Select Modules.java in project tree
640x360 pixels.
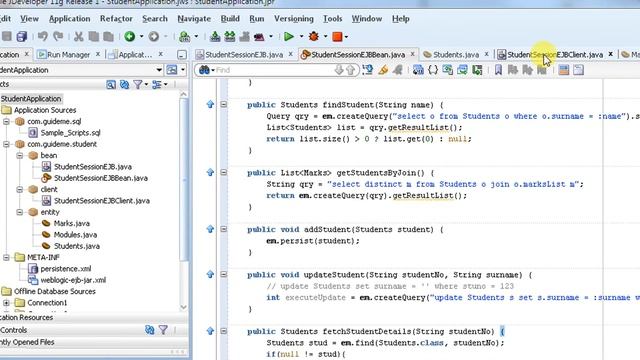[75, 235]
